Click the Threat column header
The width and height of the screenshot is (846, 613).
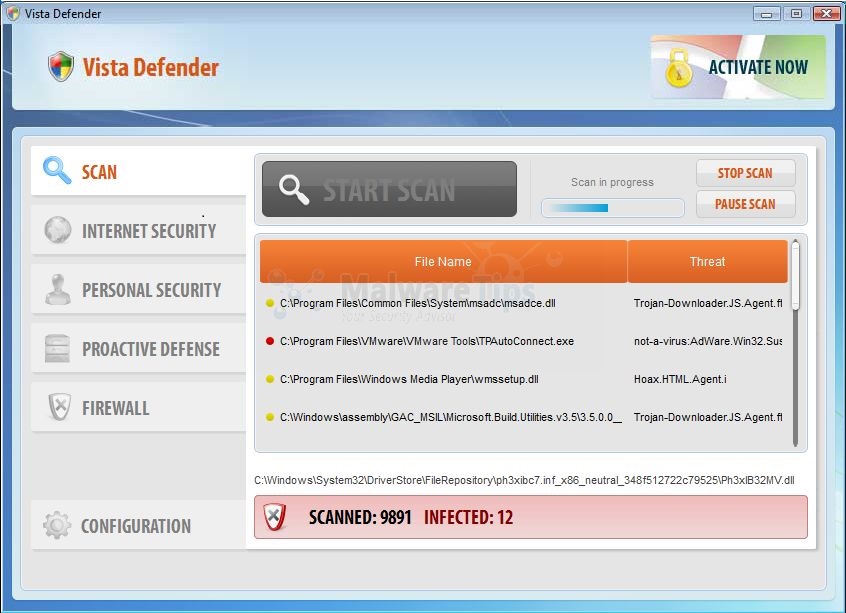pos(707,262)
